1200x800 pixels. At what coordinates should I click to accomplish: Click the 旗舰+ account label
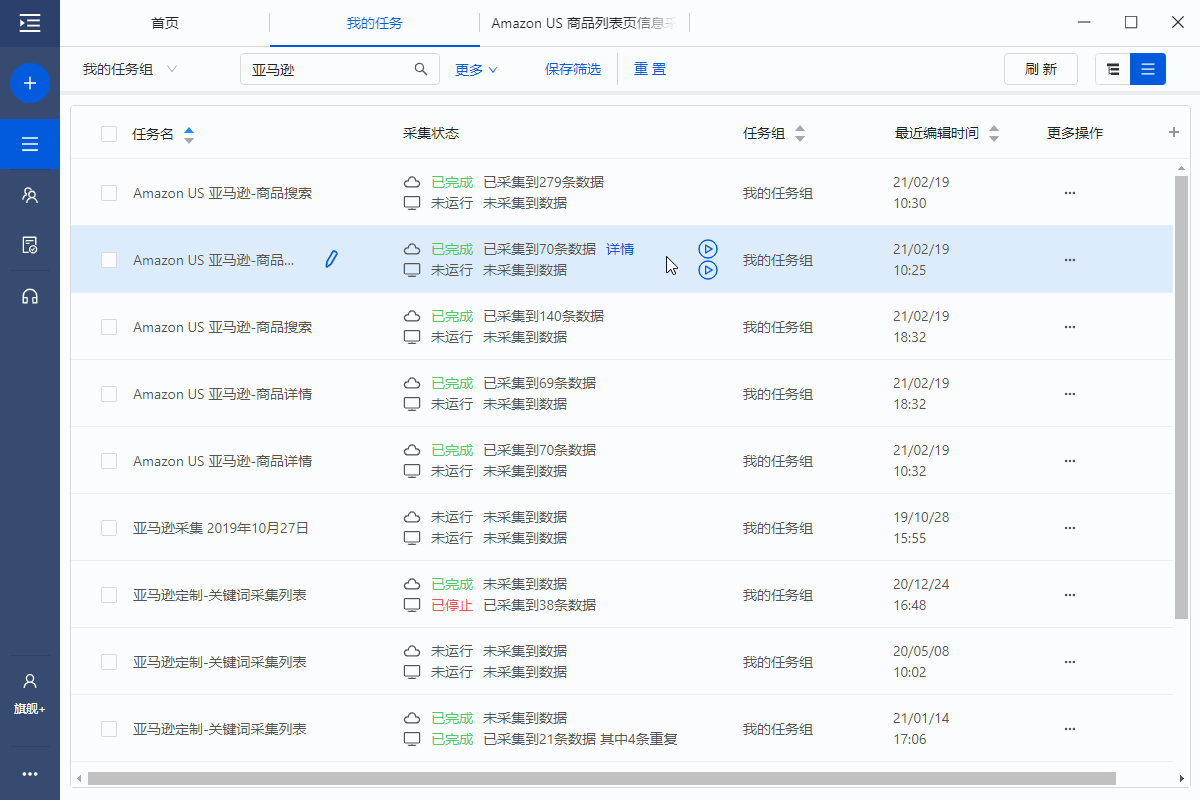tap(30, 709)
